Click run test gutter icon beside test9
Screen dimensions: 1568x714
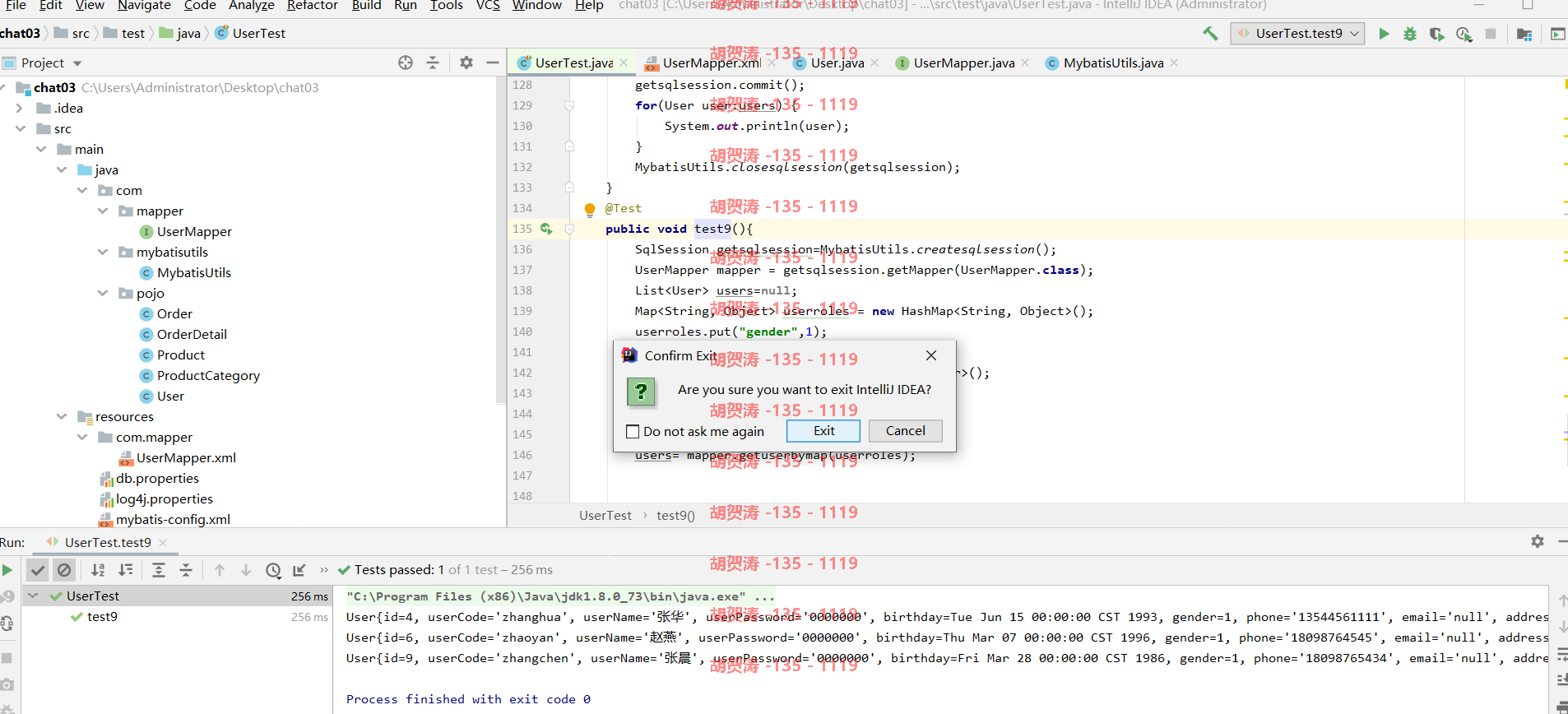tap(545, 229)
